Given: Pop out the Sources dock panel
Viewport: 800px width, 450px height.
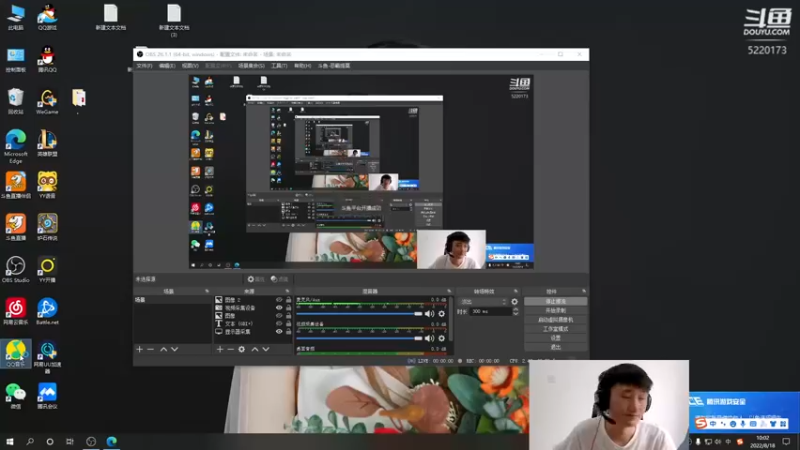Looking at the screenshot, I should point(287,291).
